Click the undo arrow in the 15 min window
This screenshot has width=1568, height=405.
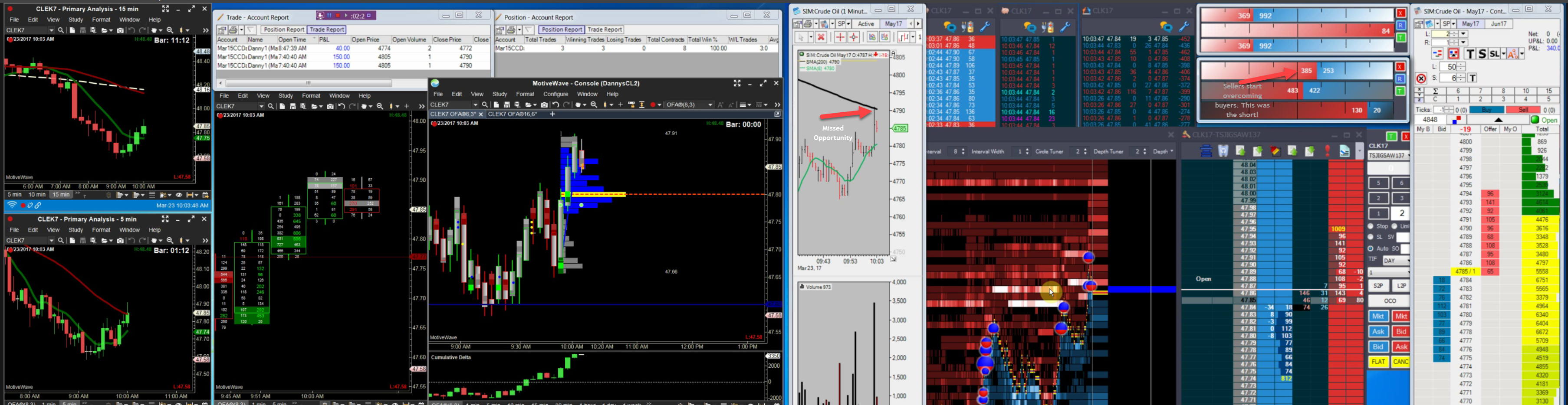[131, 30]
